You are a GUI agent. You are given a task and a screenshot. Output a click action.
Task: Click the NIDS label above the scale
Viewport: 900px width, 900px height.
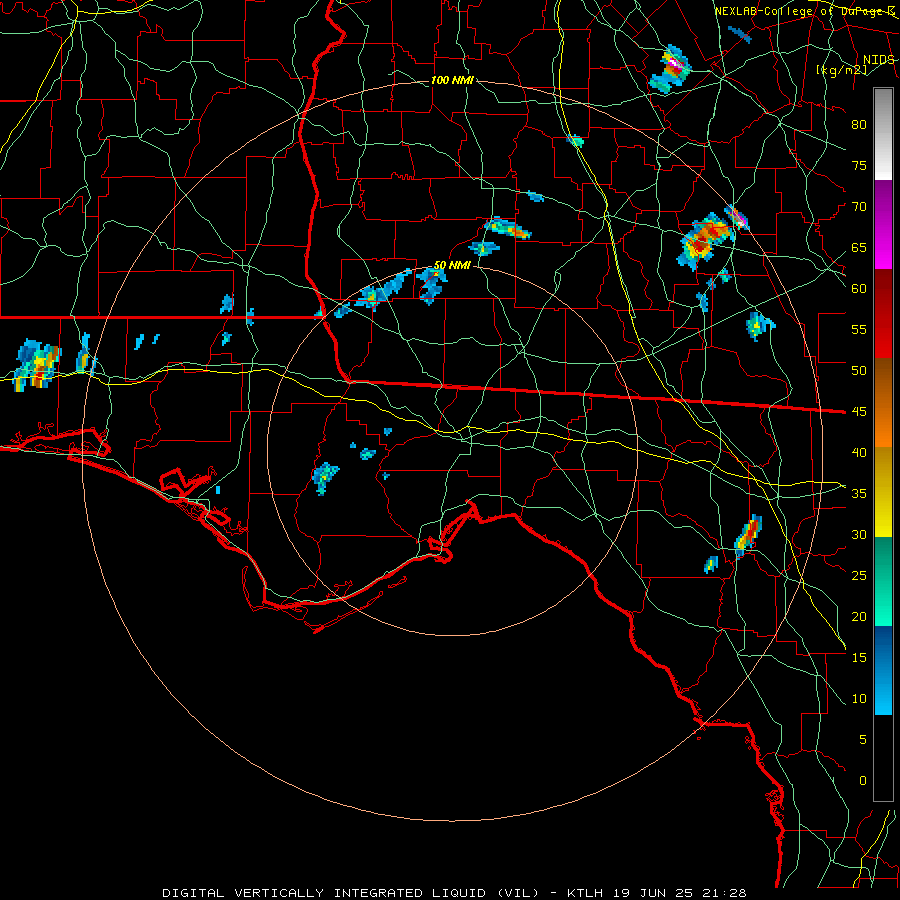[878, 60]
